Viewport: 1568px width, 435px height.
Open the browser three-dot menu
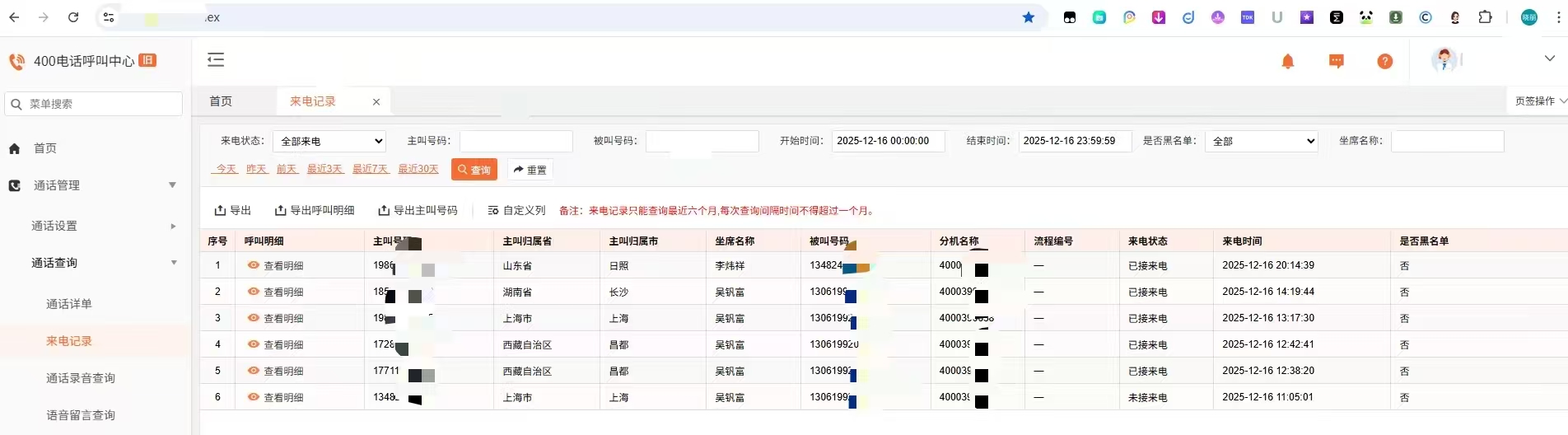(1558, 17)
